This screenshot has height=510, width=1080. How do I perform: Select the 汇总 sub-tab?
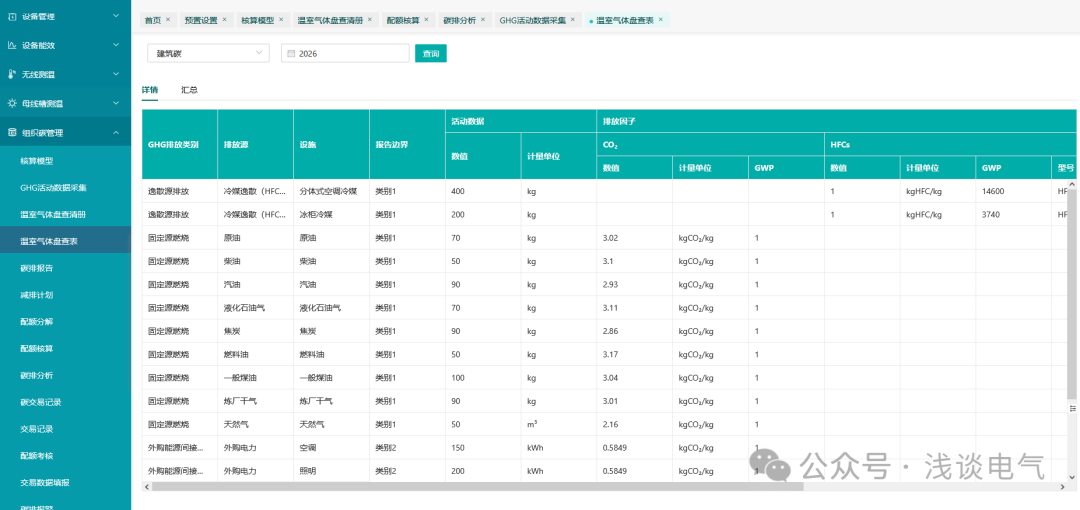(x=189, y=90)
